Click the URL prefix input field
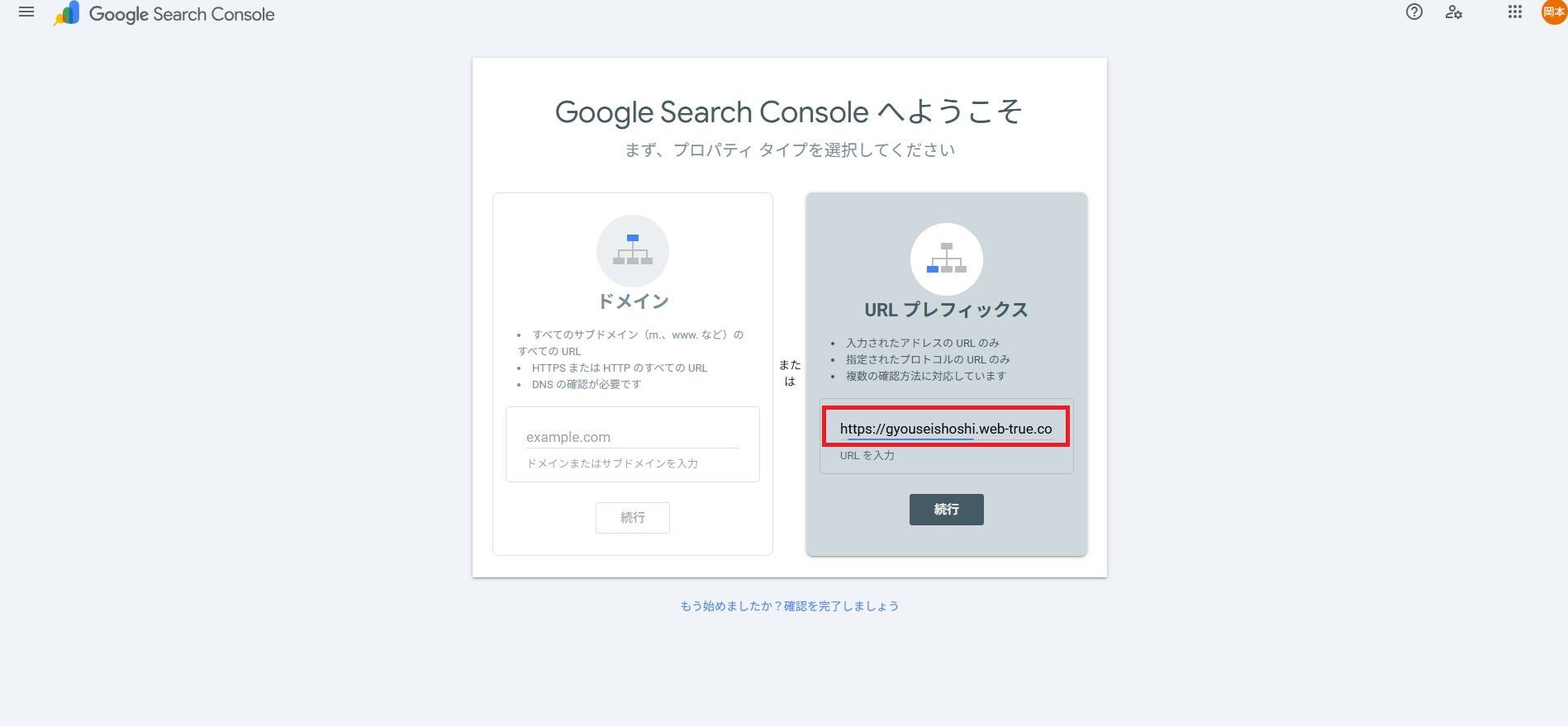Screen dimensions: 1568x726 point(946,428)
